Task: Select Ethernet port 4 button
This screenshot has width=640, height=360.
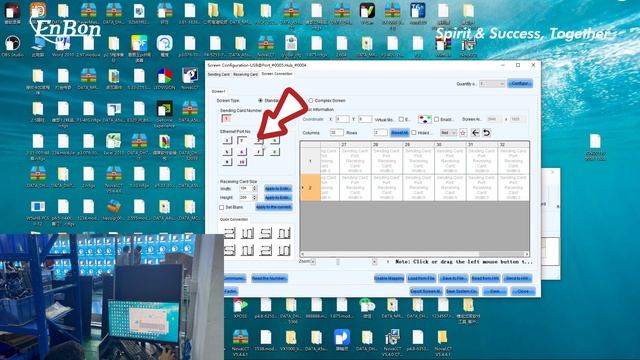Action: point(275,140)
